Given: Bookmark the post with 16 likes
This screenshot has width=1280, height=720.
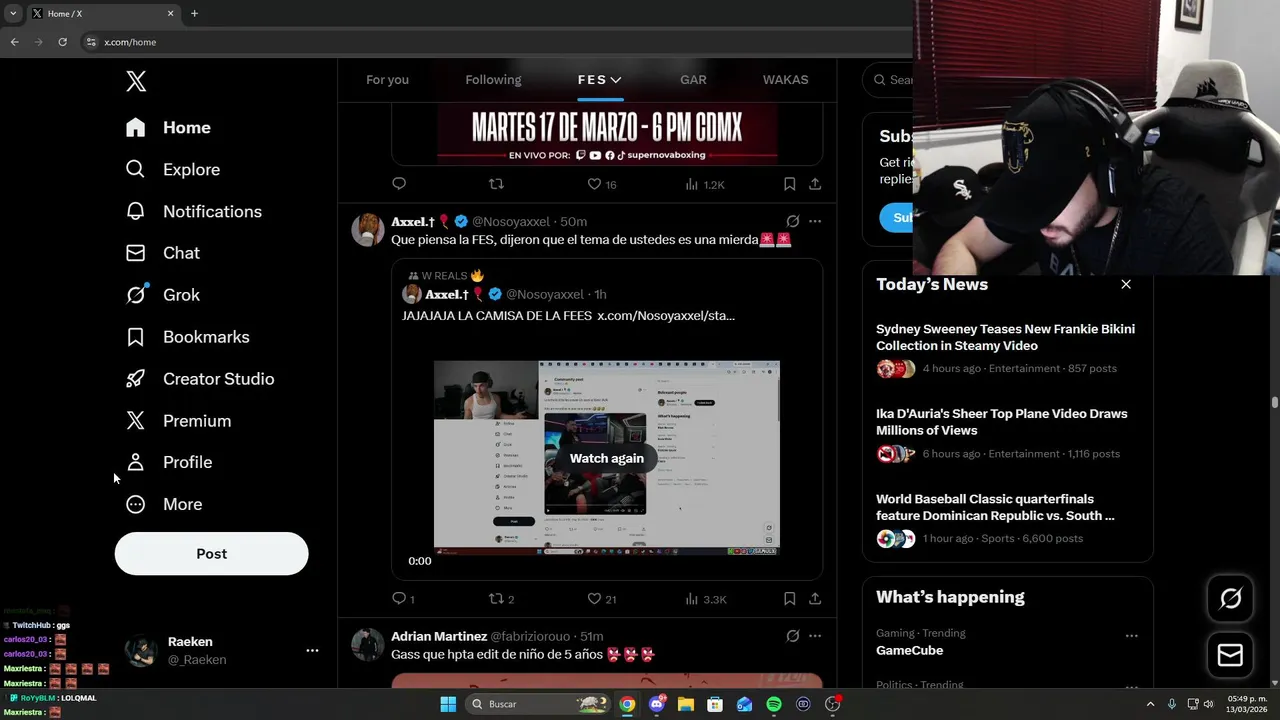Looking at the screenshot, I should (x=789, y=184).
